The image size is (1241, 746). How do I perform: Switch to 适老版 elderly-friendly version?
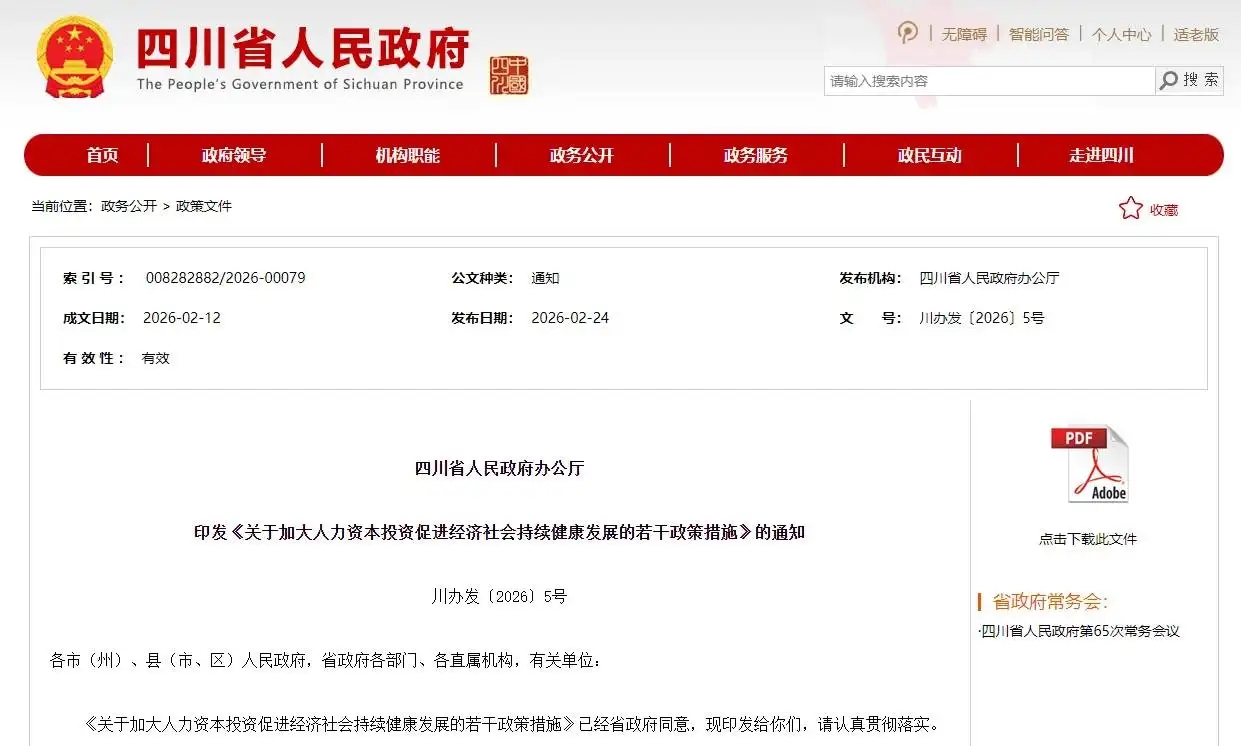(x=1196, y=34)
